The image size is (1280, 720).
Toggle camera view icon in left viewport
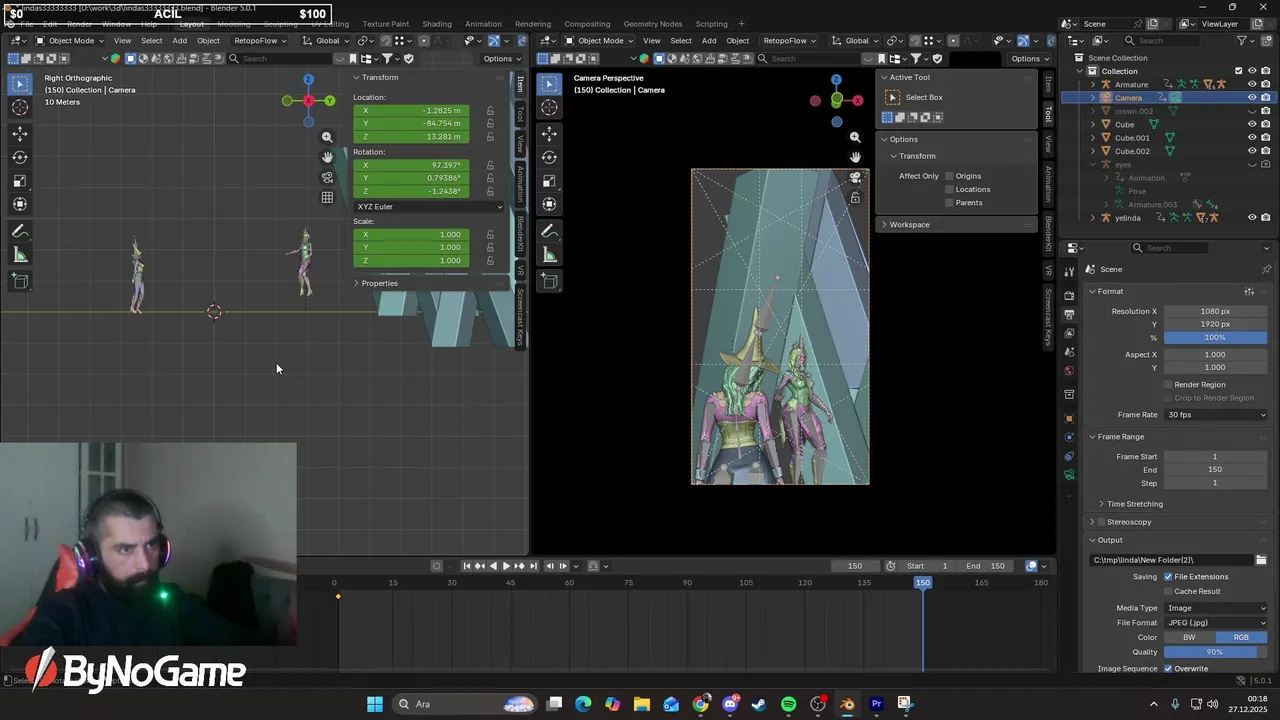point(327,177)
